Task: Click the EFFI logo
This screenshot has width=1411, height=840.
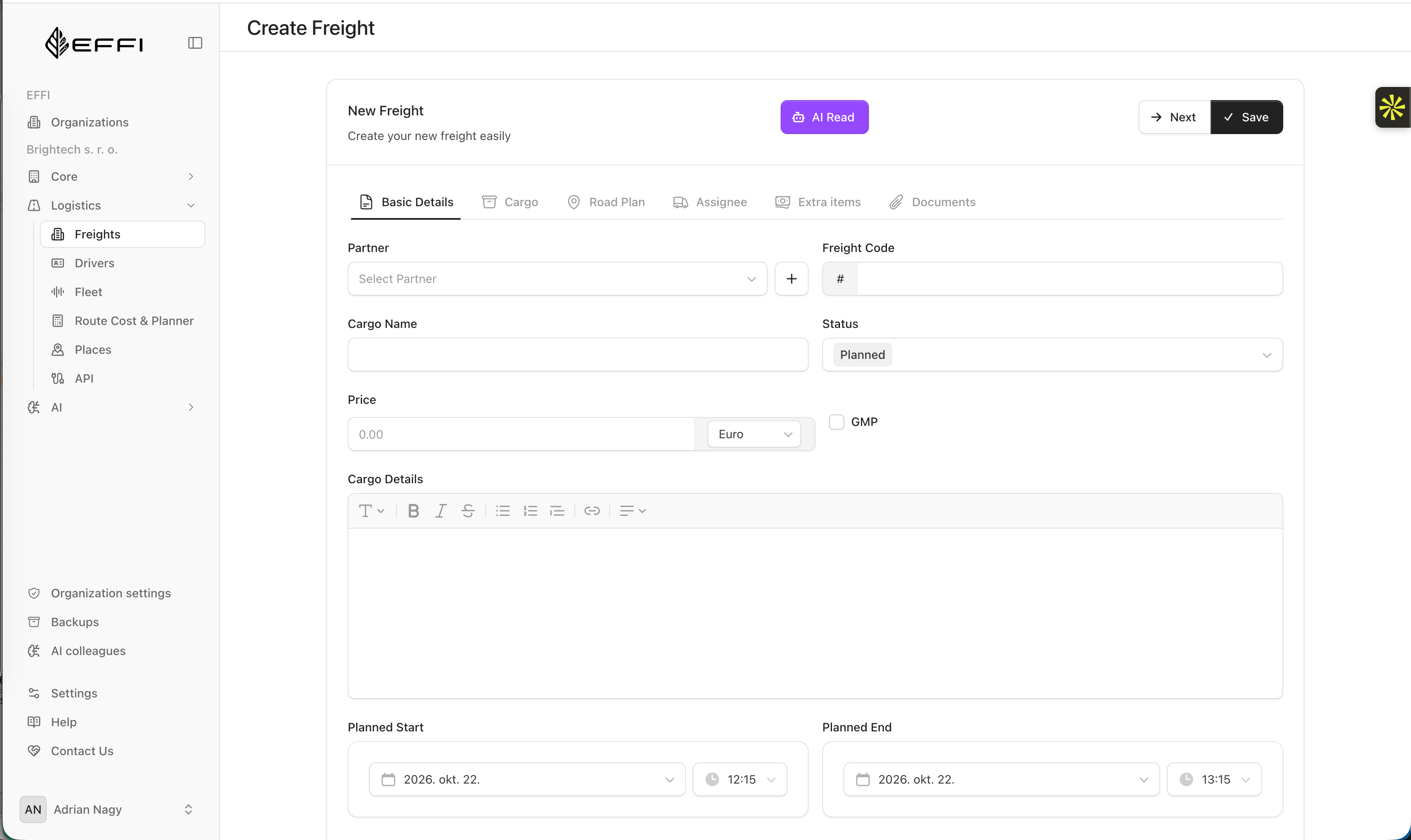Action: 94,43
